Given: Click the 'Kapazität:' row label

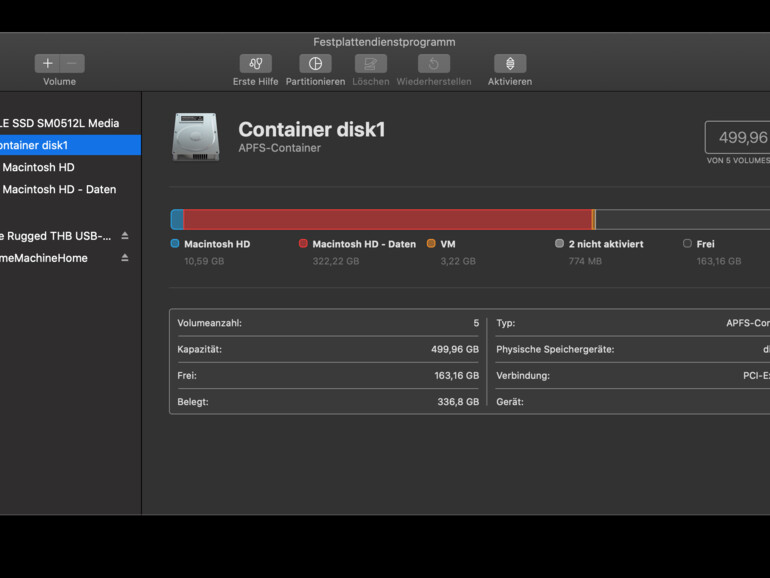Looking at the screenshot, I should click(199, 350).
